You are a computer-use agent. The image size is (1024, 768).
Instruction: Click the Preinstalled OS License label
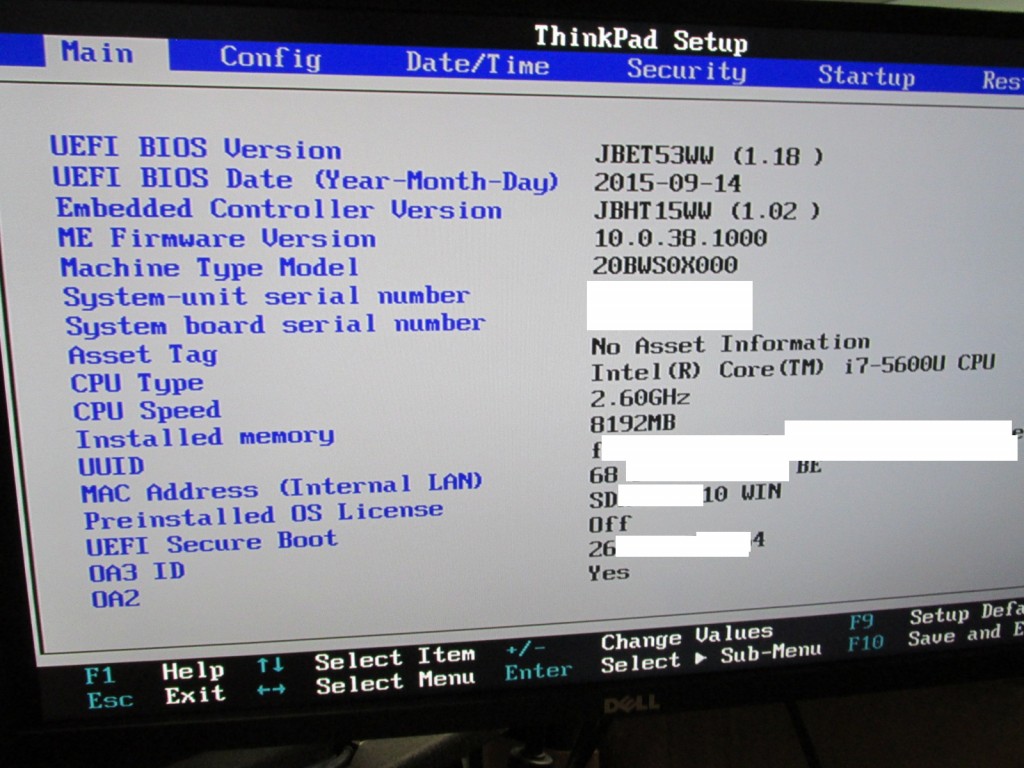[264, 516]
